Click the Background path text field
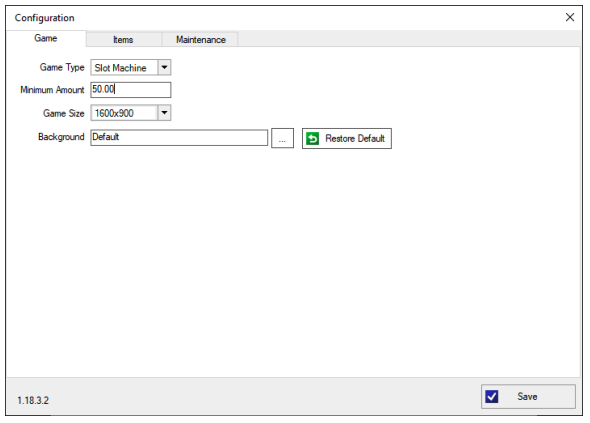 [x=179, y=137]
